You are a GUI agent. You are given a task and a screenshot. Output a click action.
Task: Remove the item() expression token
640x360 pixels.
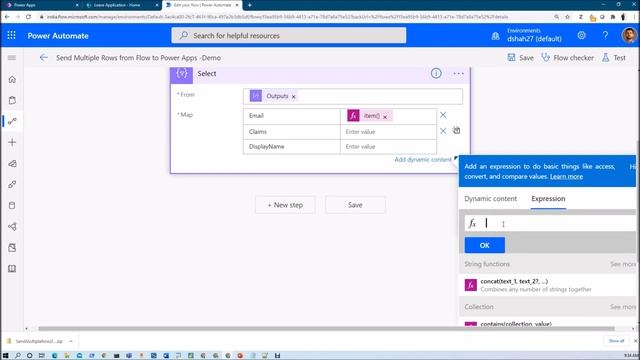pos(384,117)
